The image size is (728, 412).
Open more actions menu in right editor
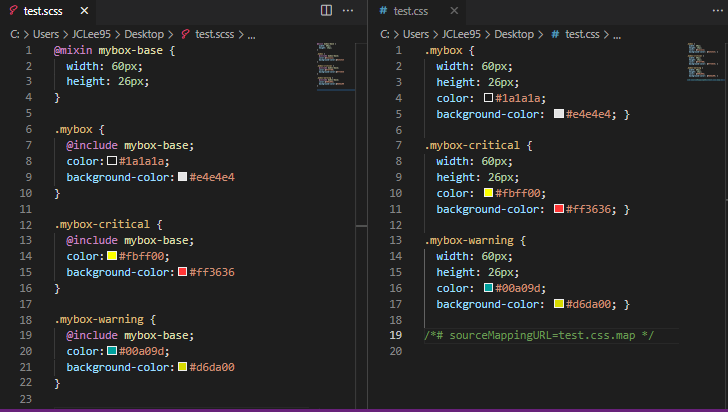711,10
